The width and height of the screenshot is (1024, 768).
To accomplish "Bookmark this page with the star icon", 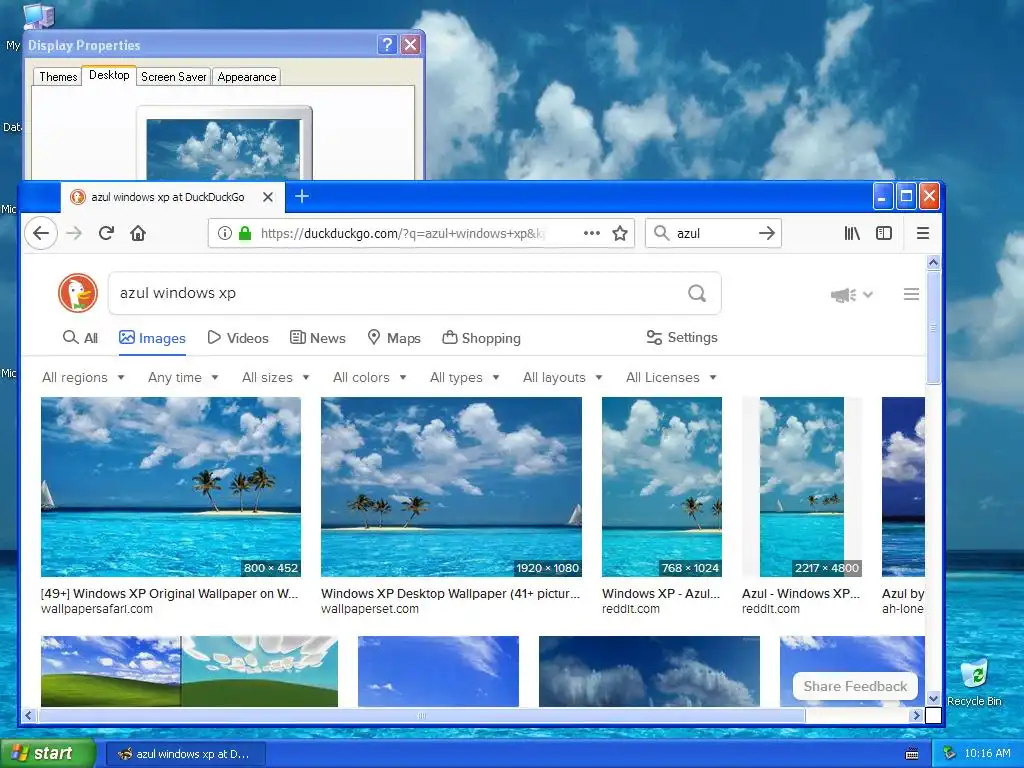I will 620,233.
